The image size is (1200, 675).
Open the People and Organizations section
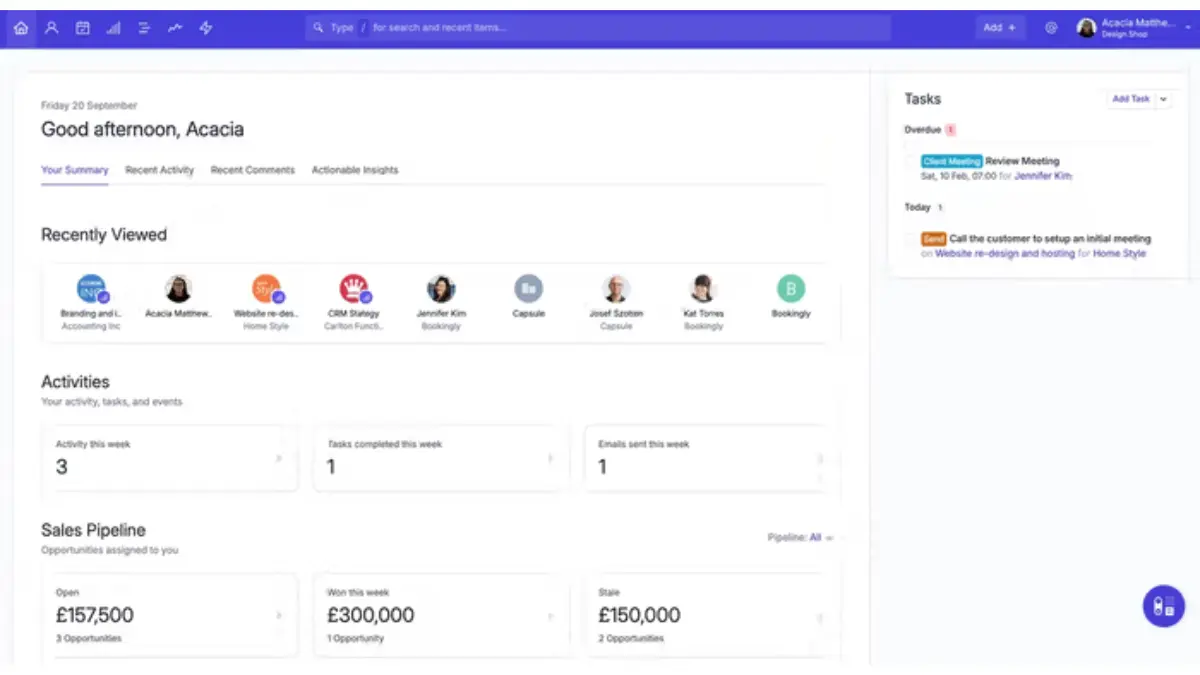pos(51,27)
